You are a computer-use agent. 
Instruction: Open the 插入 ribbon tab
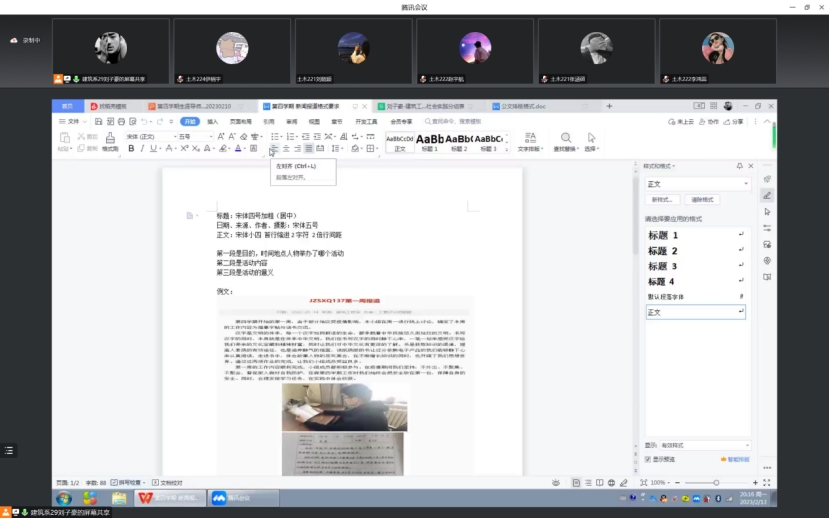212,121
